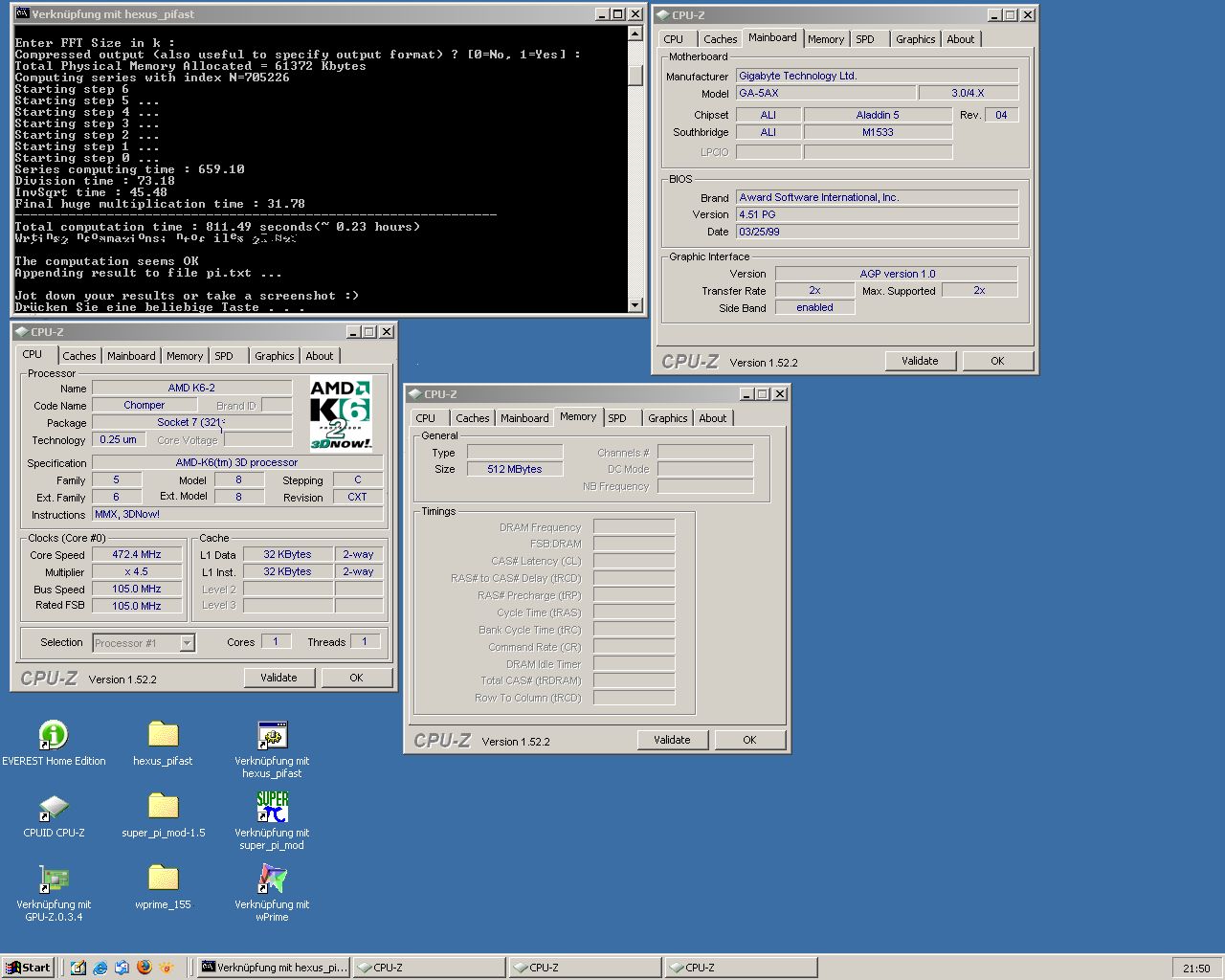Viewport: 1225px width, 980px height.
Task: Click the Memory Size field 512 MBytes
Action: [x=515, y=469]
